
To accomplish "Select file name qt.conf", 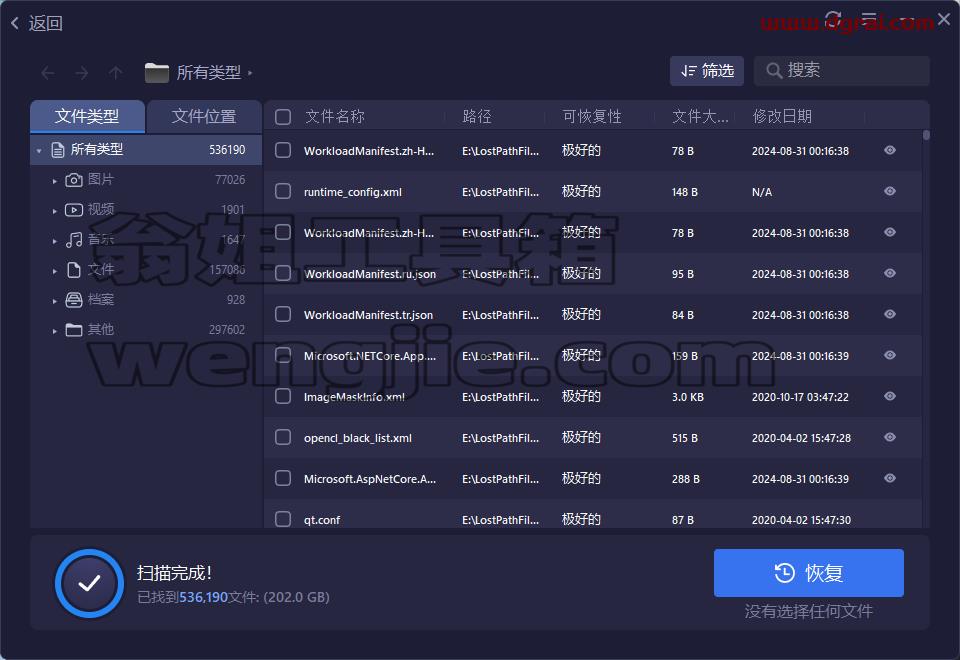I will (322, 520).
